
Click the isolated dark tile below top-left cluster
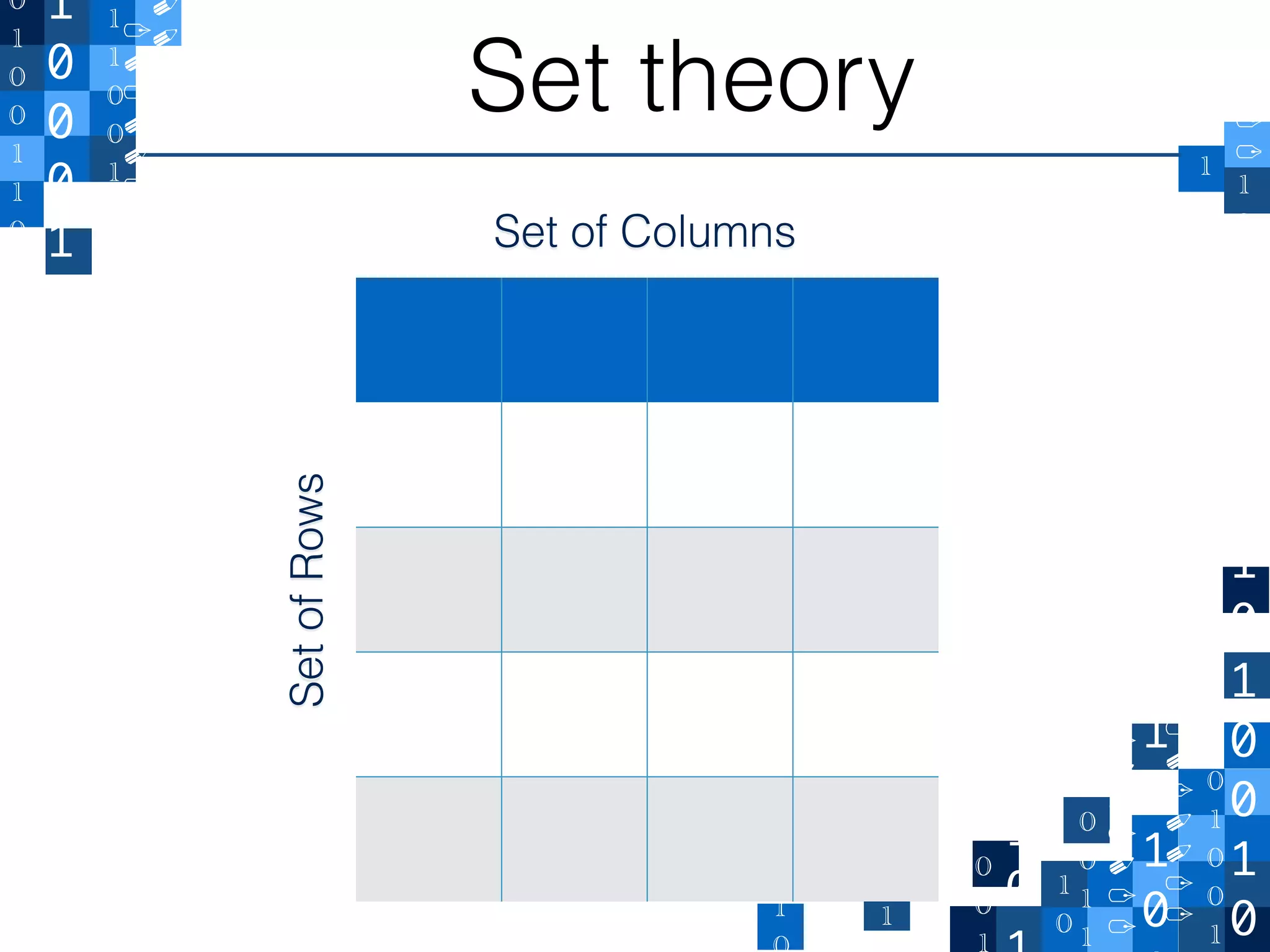[x=68, y=251]
